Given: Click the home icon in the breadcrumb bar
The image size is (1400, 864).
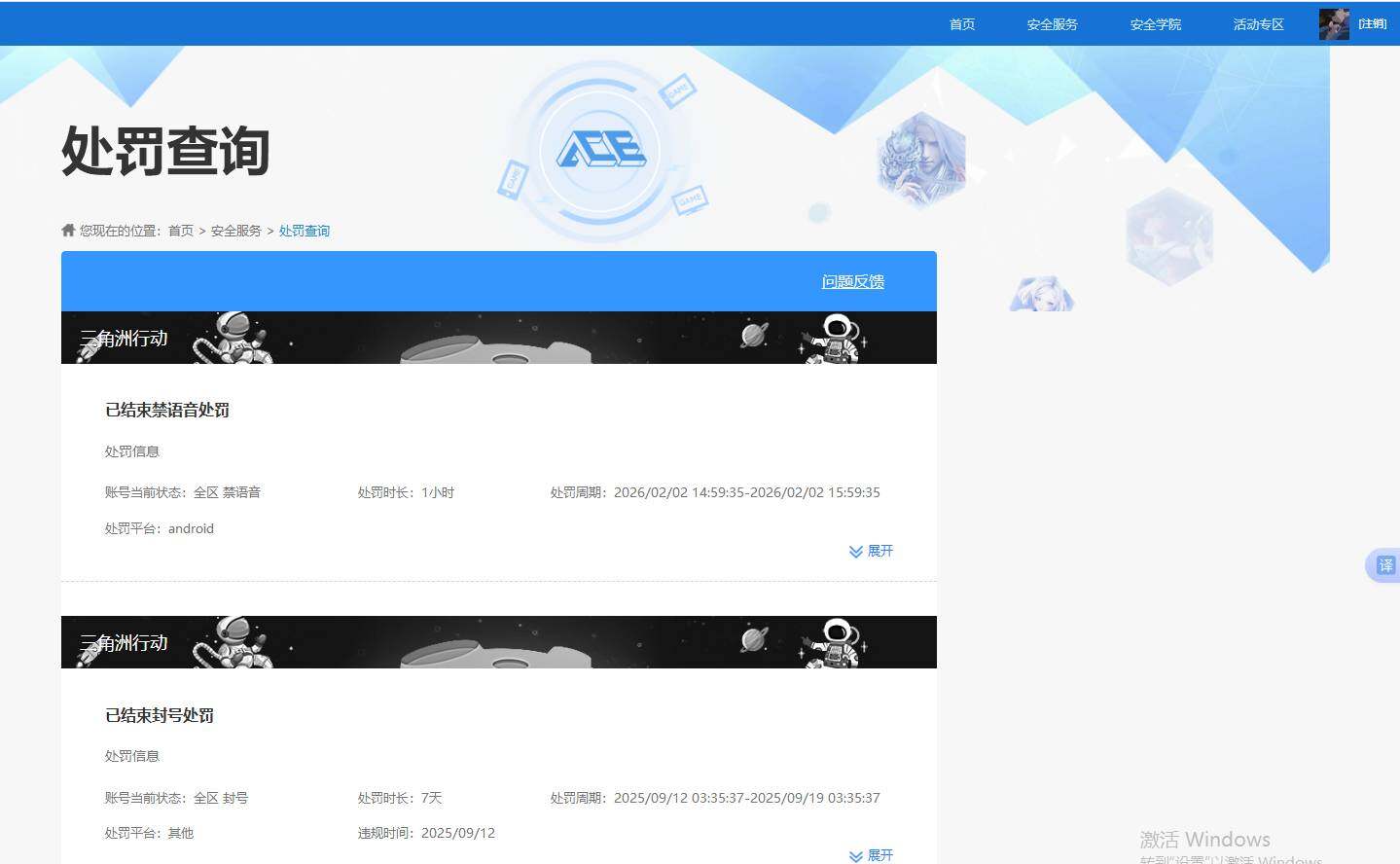Looking at the screenshot, I should coord(67,230).
